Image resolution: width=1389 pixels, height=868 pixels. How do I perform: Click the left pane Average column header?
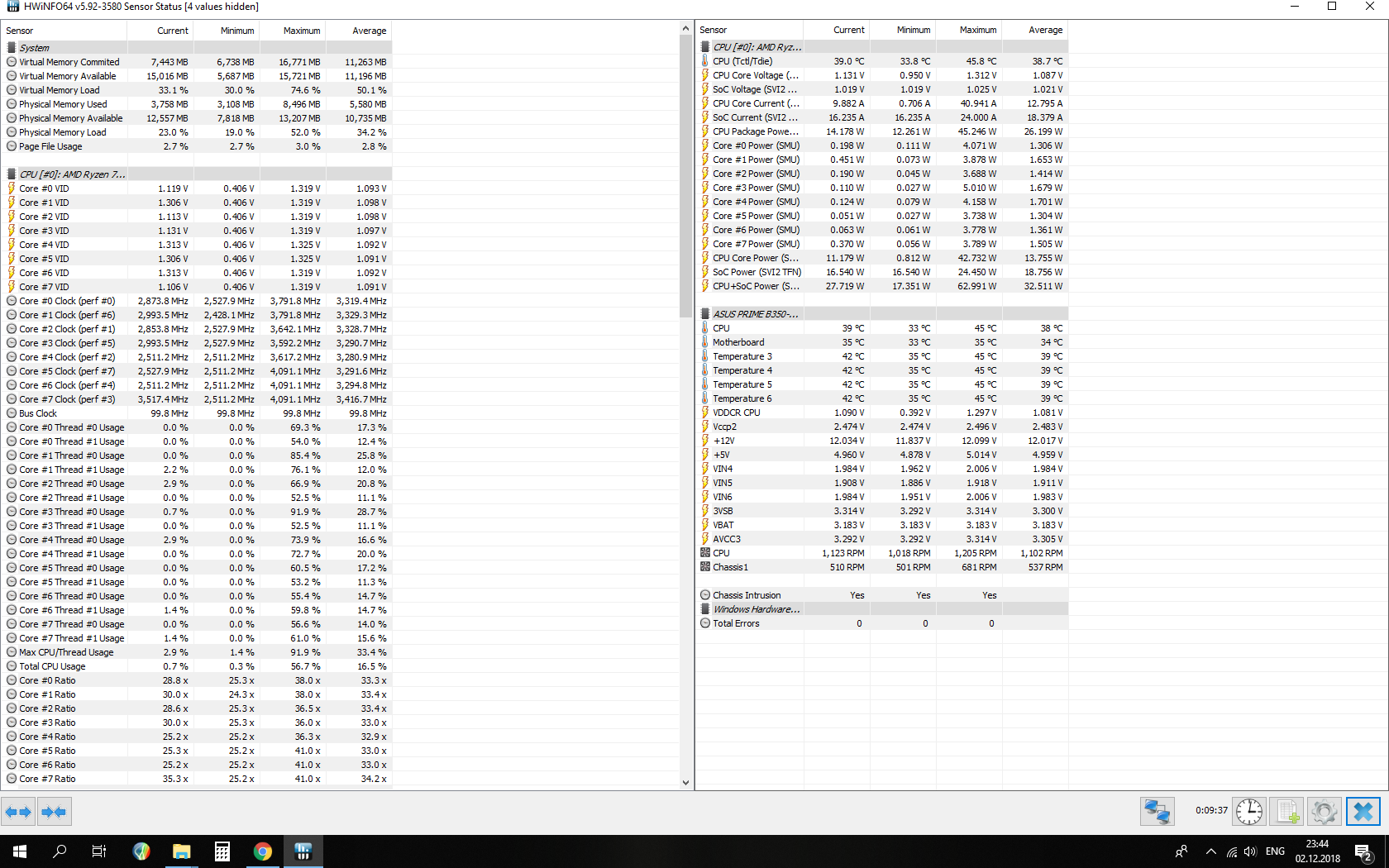[x=359, y=31]
